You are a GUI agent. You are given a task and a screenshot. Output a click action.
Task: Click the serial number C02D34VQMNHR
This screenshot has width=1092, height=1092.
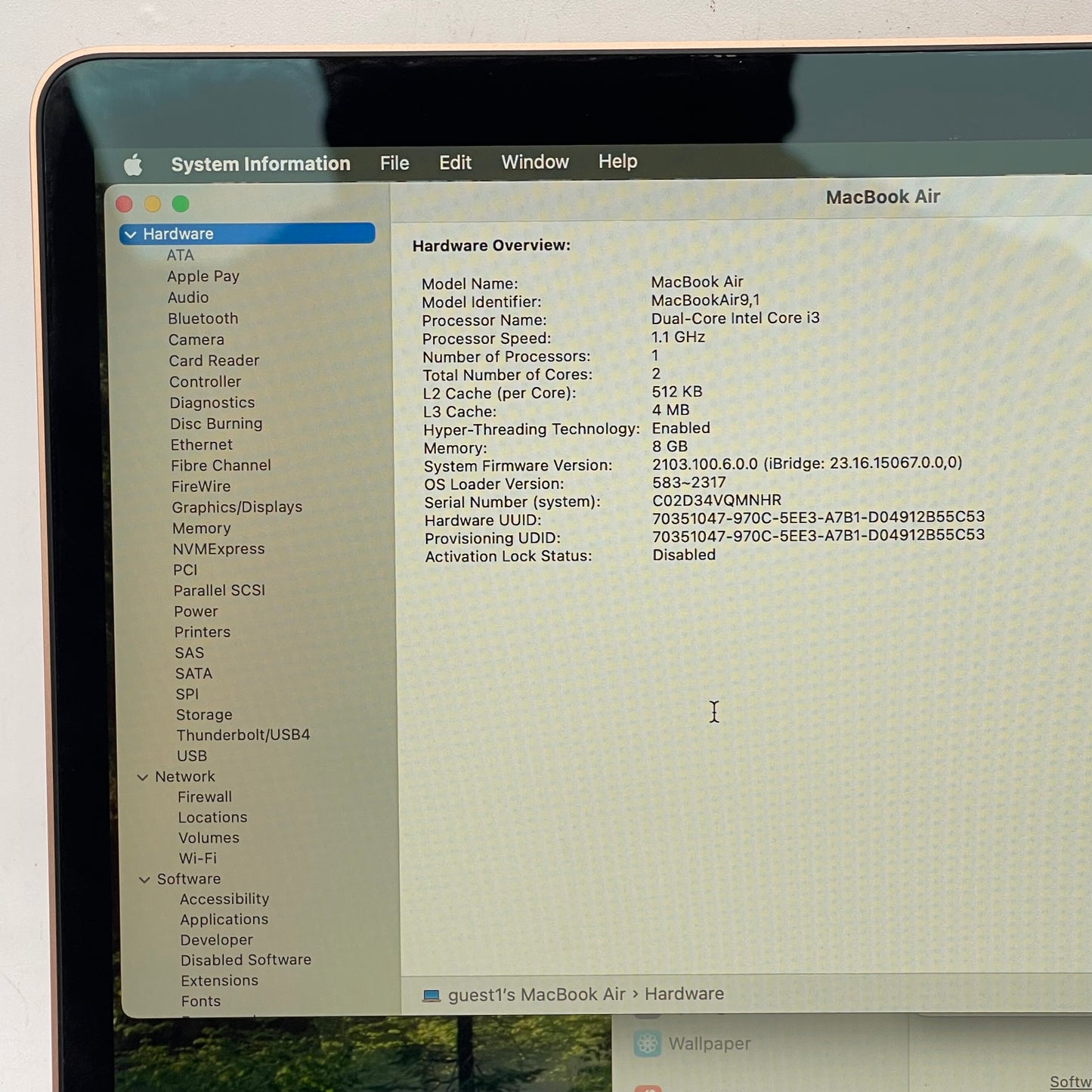pyautogui.click(x=717, y=500)
